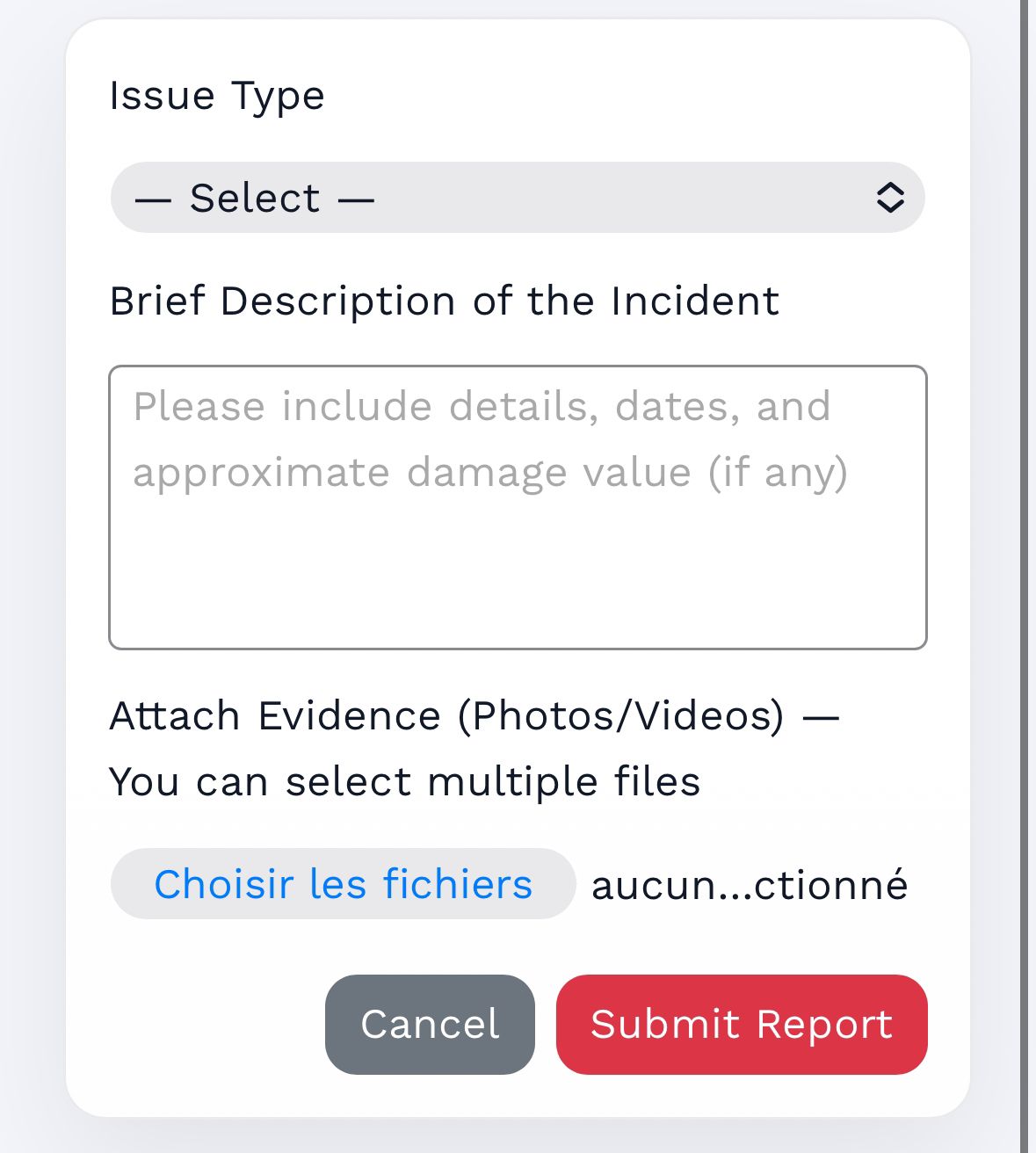The width and height of the screenshot is (1036, 1153).
Task: Click the word "Incident" in description label
Action: coord(694,301)
